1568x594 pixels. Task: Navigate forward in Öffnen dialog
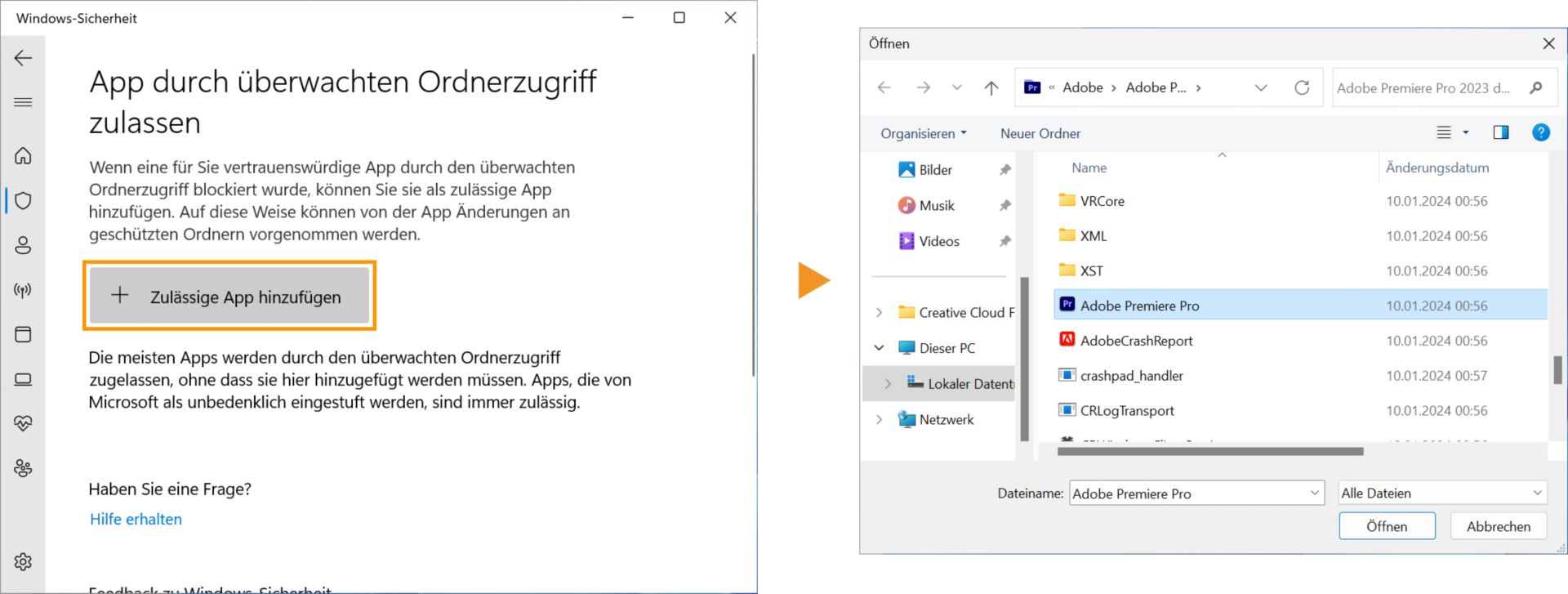[923, 87]
